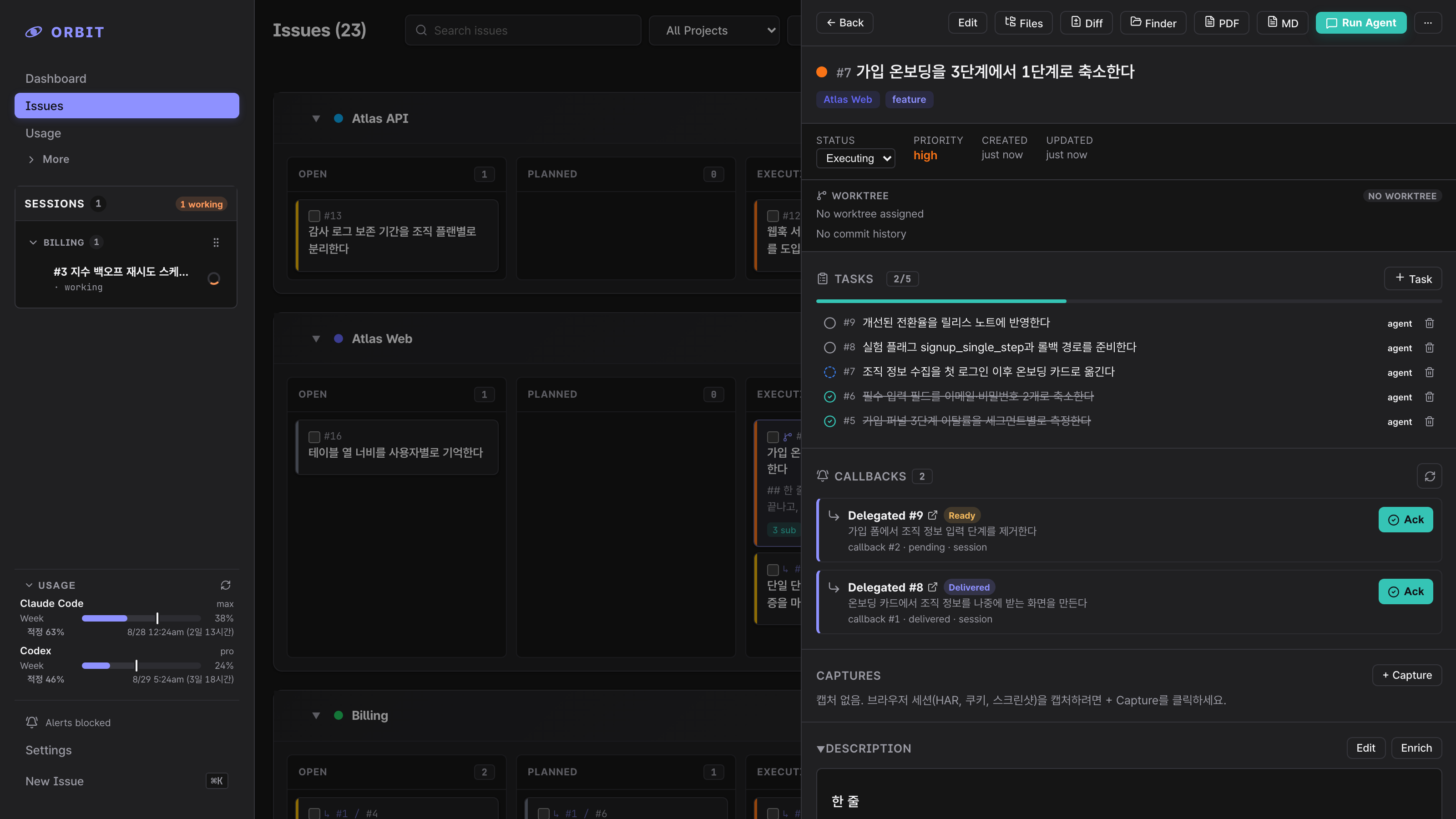Viewport: 1456px width, 819px height.
Task: Click the working spinner on session #3
Action: pyautogui.click(x=214, y=278)
